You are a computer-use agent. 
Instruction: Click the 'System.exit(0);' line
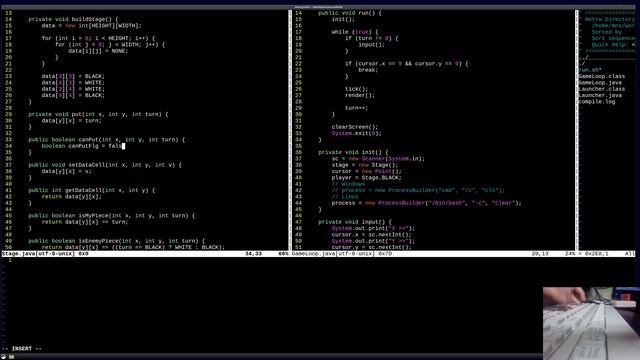tap(356, 133)
